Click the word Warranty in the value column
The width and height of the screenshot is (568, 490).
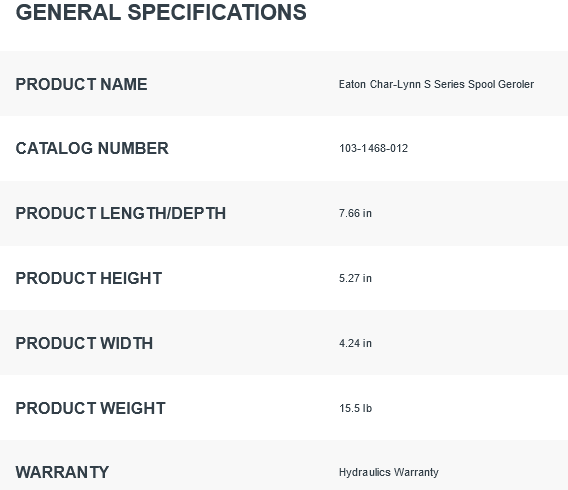pyautogui.click(x=416, y=473)
